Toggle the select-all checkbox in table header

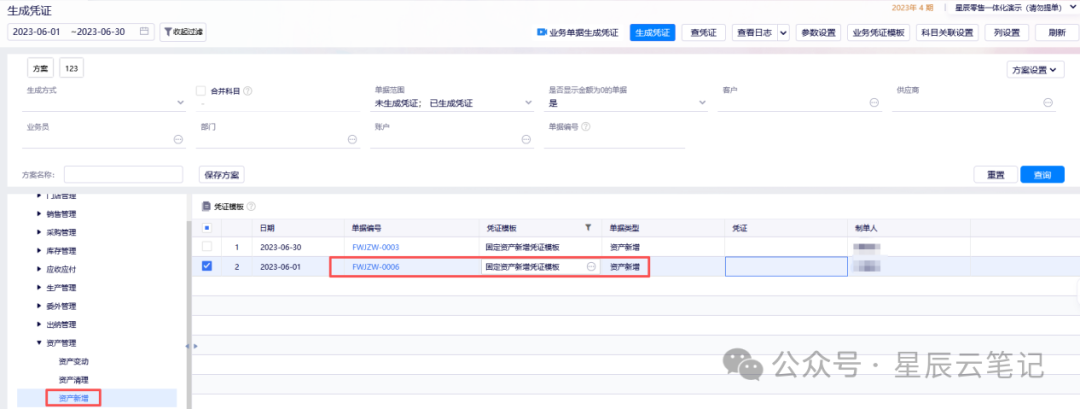[207, 228]
